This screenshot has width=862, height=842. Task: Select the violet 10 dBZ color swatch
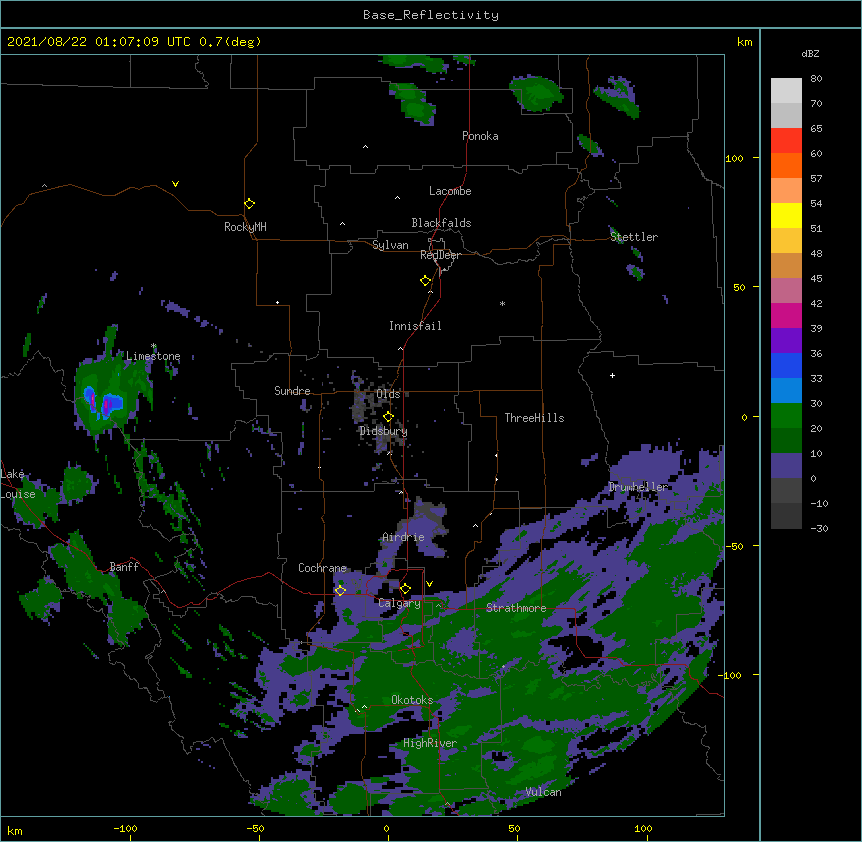click(x=786, y=466)
